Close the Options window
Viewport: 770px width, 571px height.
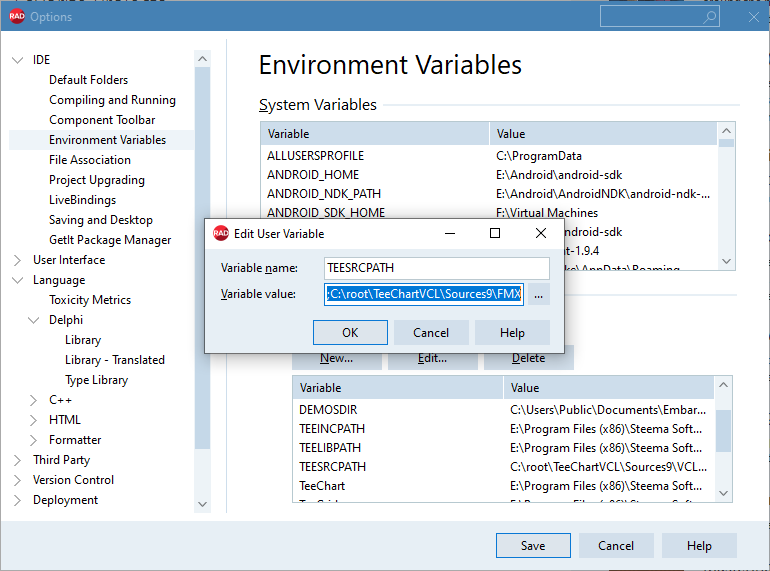[754, 17]
